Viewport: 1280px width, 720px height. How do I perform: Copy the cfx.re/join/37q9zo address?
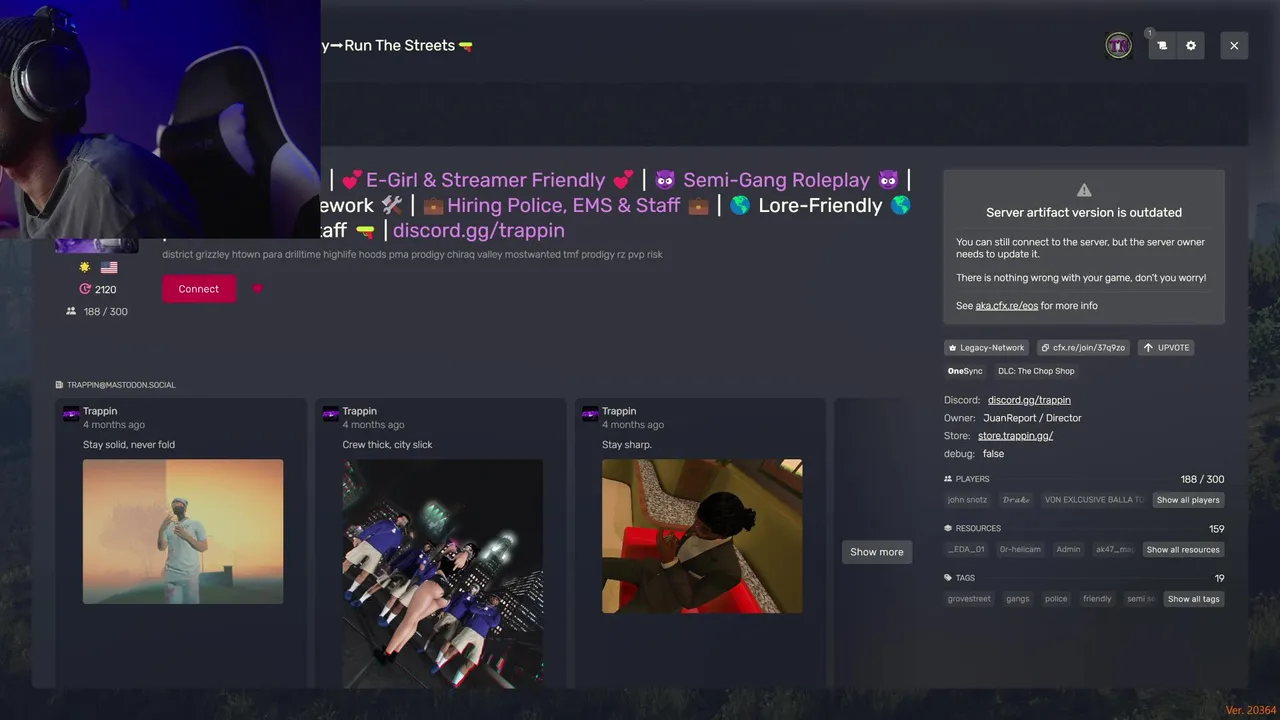tap(1083, 347)
